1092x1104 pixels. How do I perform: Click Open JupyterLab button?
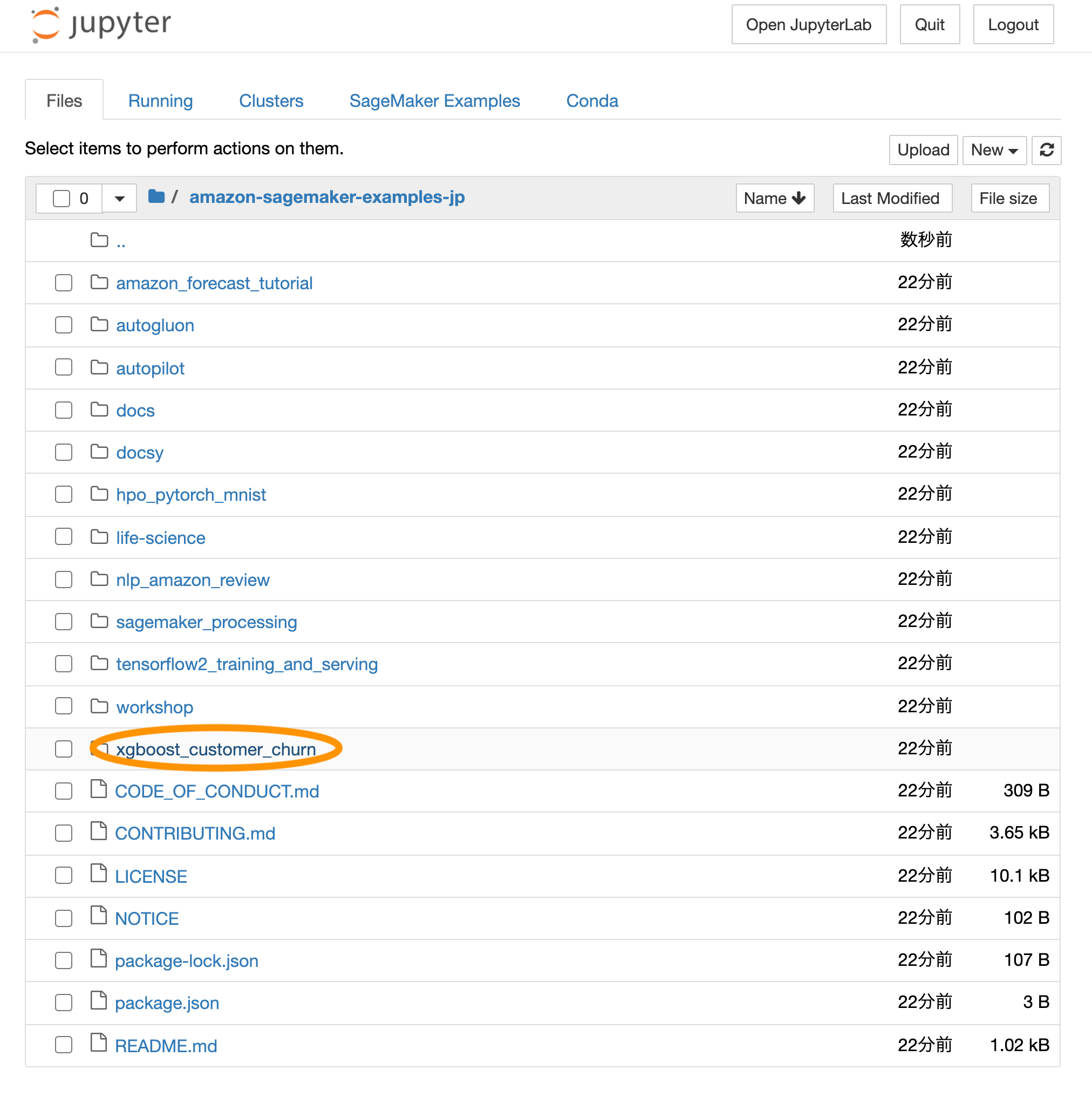pyautogui.click(x=809, y=25)
